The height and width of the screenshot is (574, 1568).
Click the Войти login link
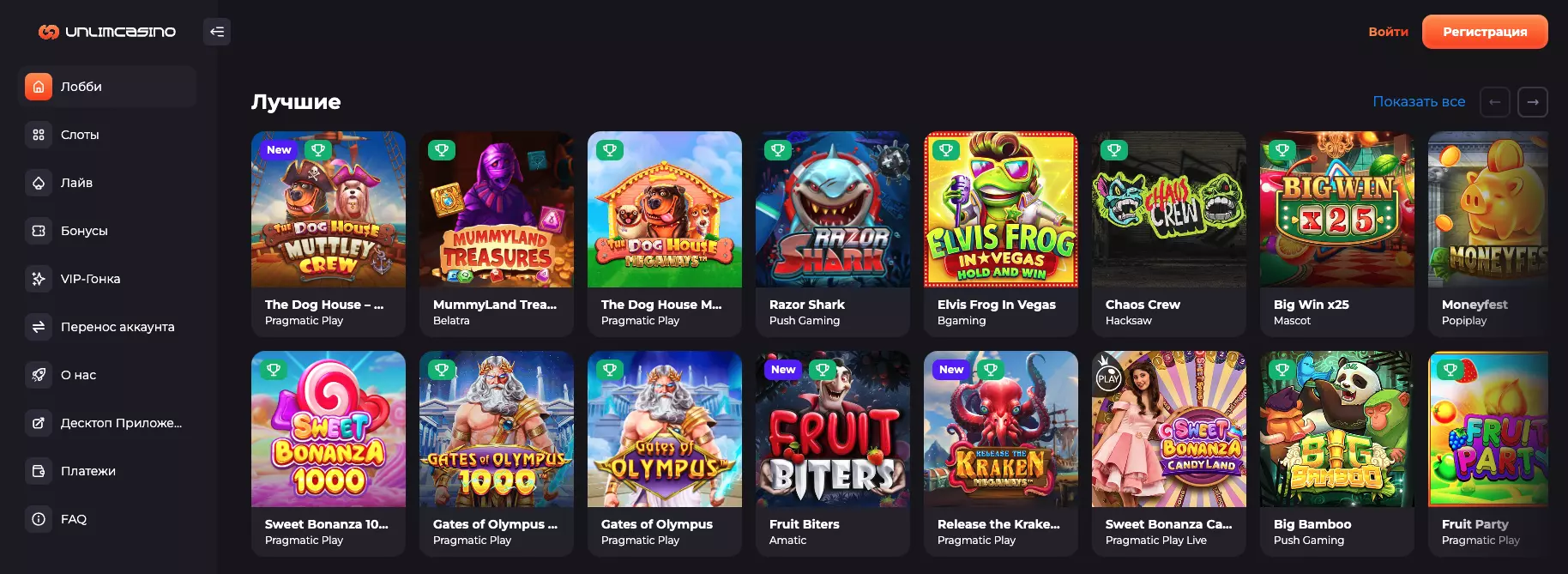coord(1388,32)
